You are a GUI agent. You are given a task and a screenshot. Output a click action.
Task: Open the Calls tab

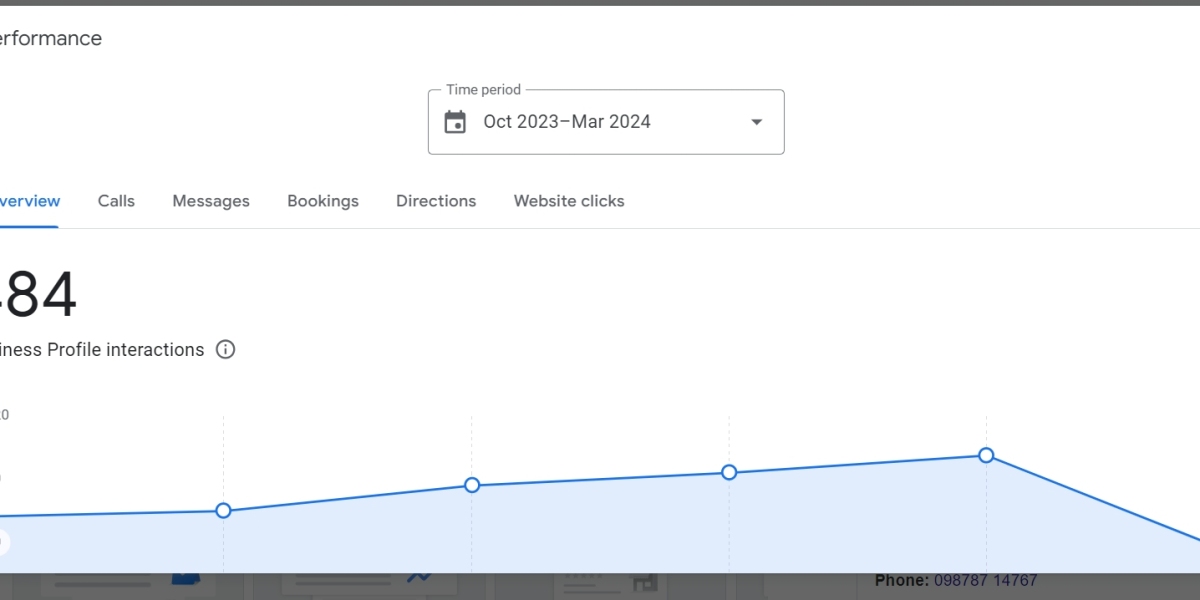pos(116,201)
